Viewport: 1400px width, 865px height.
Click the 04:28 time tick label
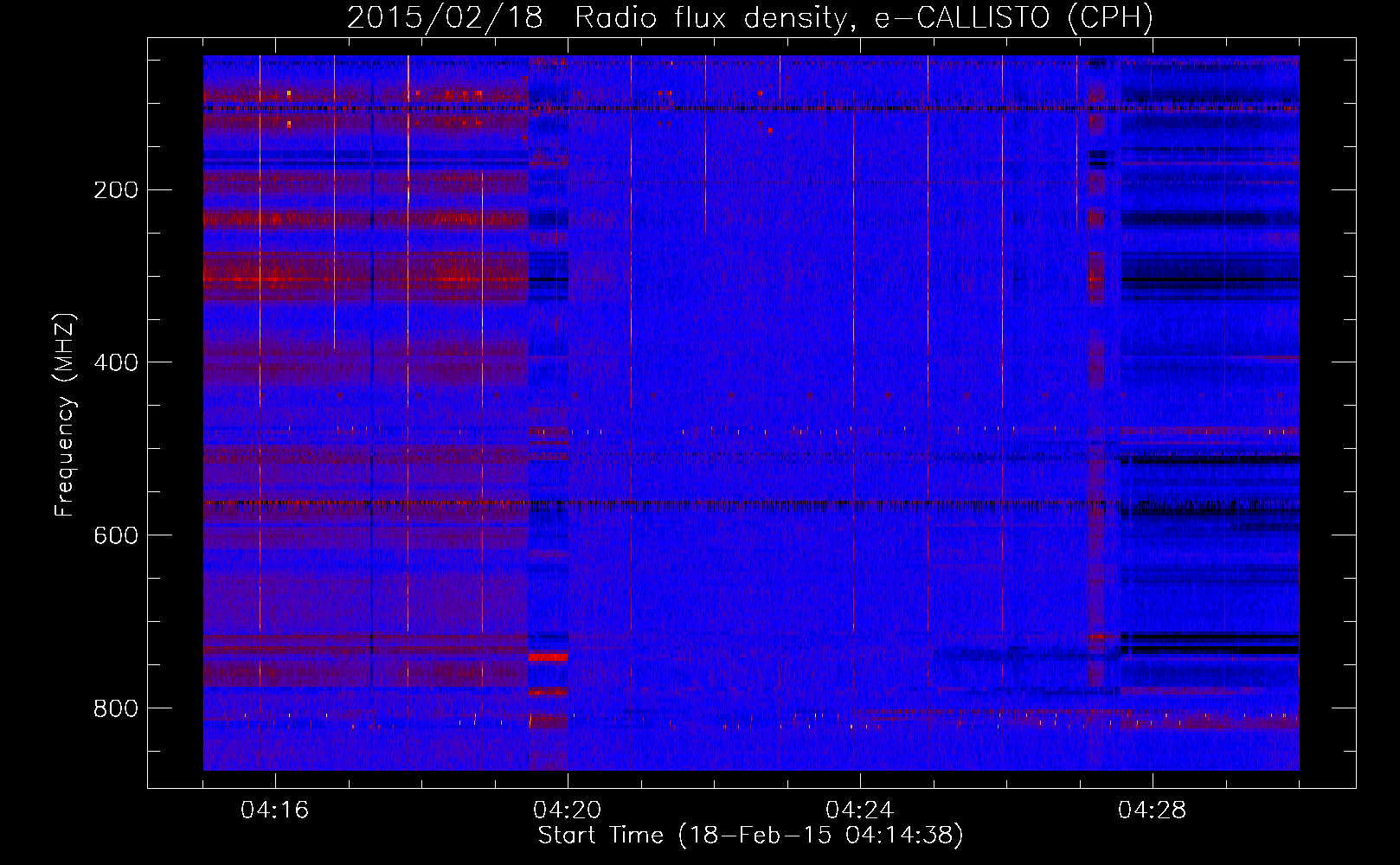1153,811
